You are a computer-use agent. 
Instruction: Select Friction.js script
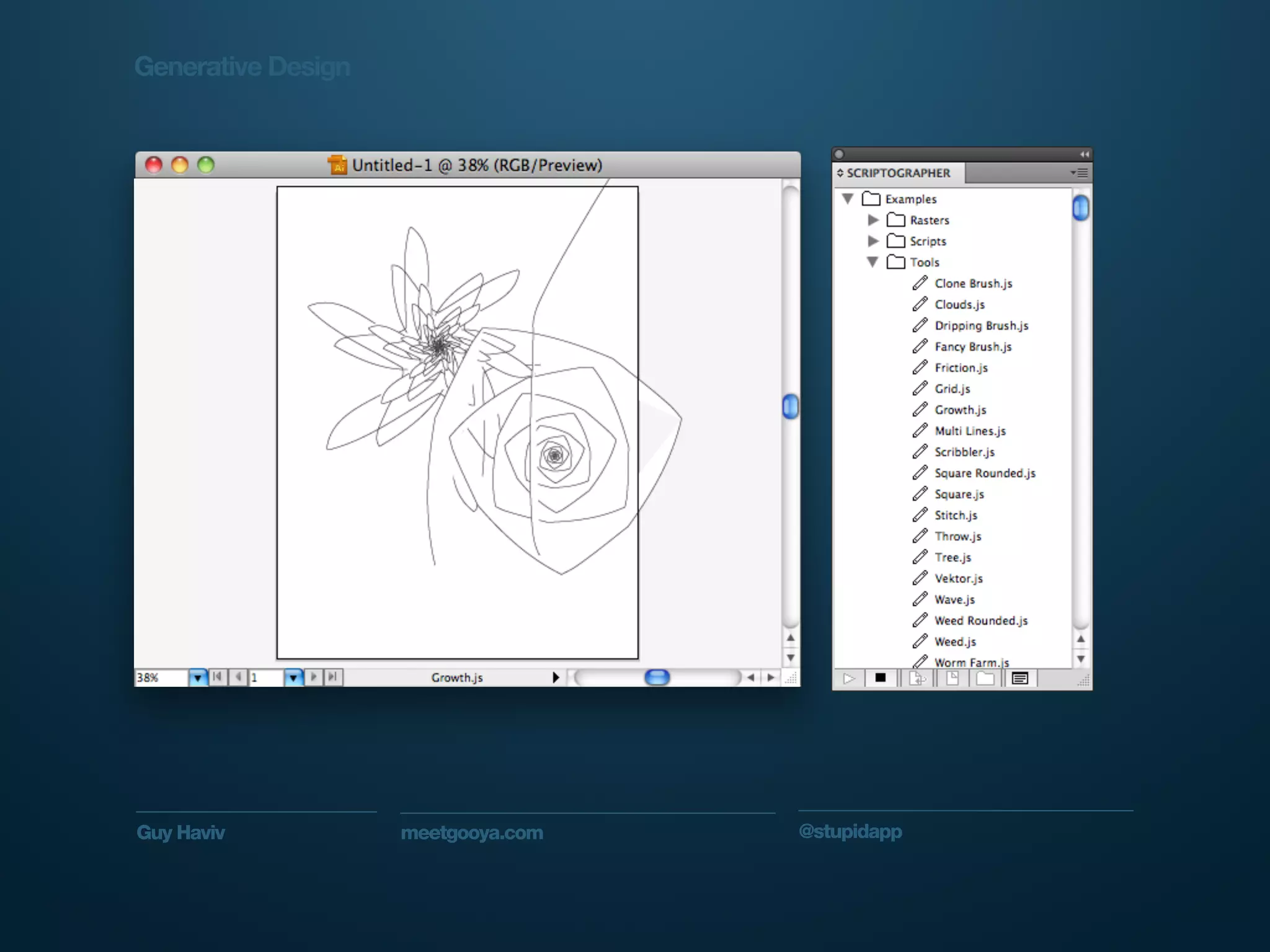[x=961, y=368]
